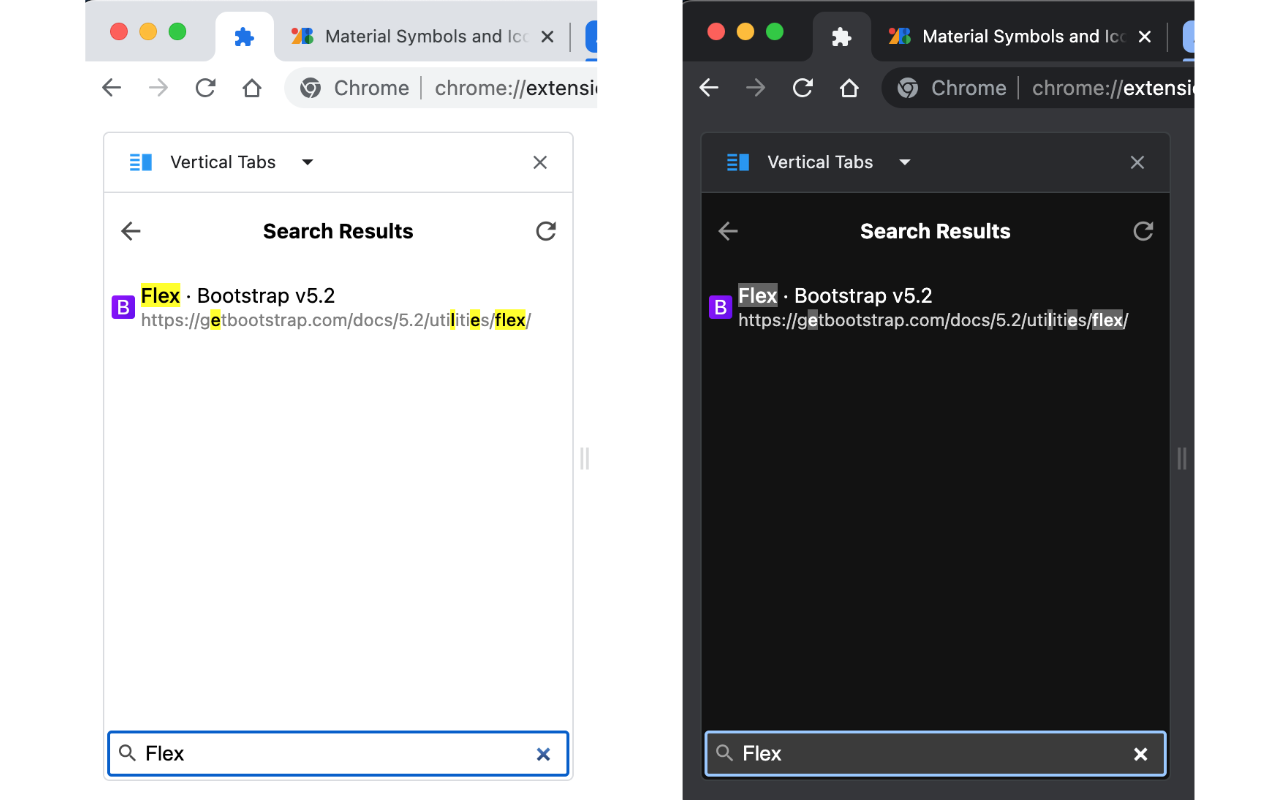Click side panel resize handle in light browser

click(x=585, y=458)
